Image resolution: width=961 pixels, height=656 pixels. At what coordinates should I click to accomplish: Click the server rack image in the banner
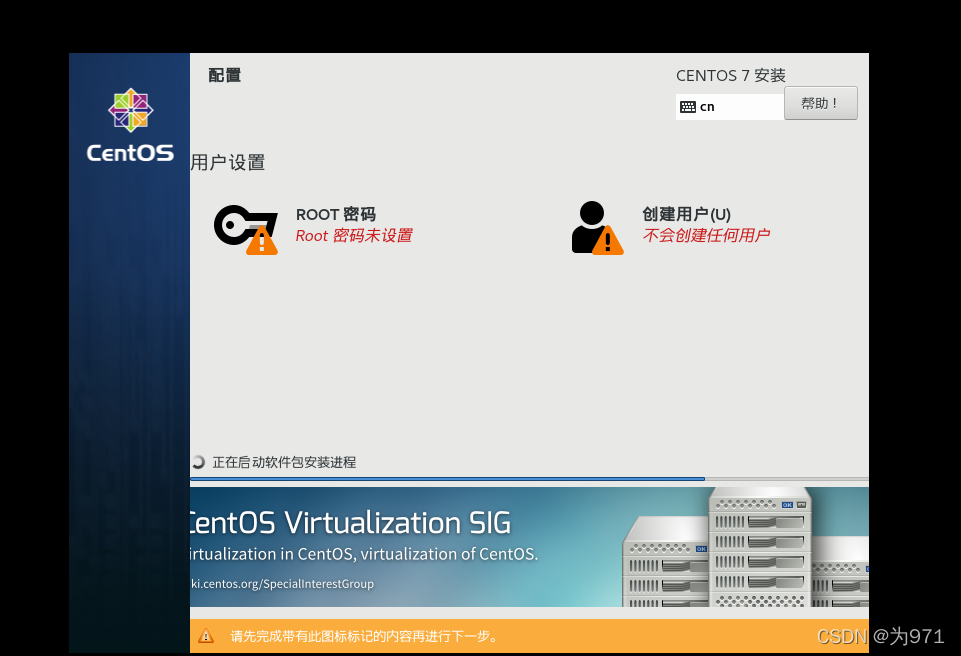click(x=746, y=547)
